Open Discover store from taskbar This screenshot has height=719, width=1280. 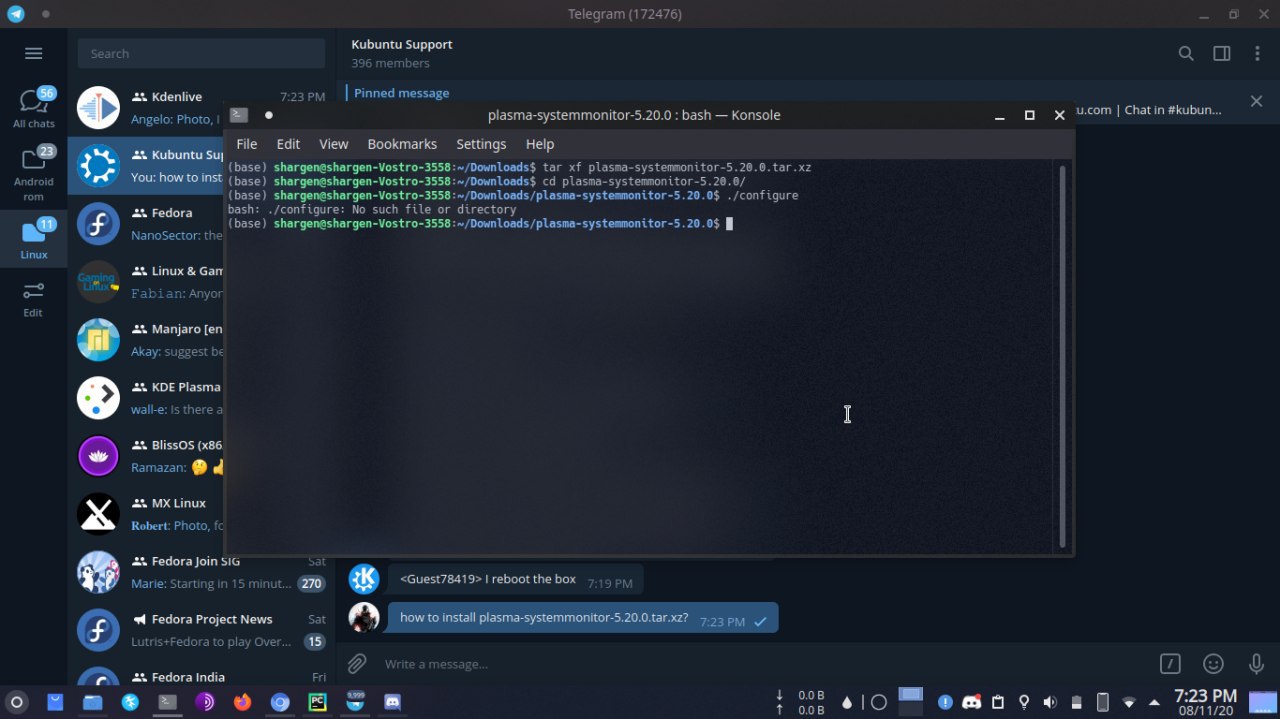55,702
